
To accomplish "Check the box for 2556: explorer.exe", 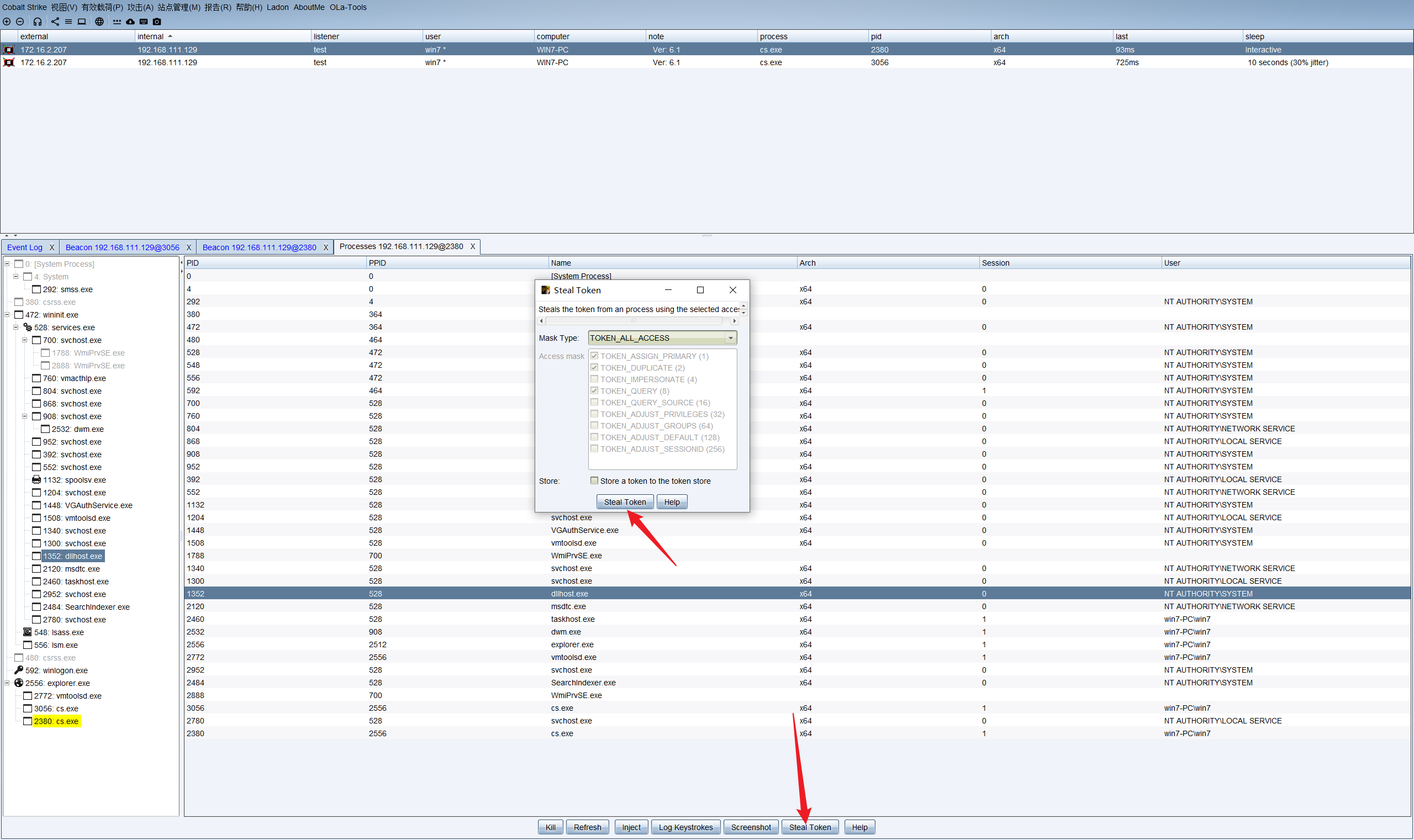I will click(x=19, y=683).
